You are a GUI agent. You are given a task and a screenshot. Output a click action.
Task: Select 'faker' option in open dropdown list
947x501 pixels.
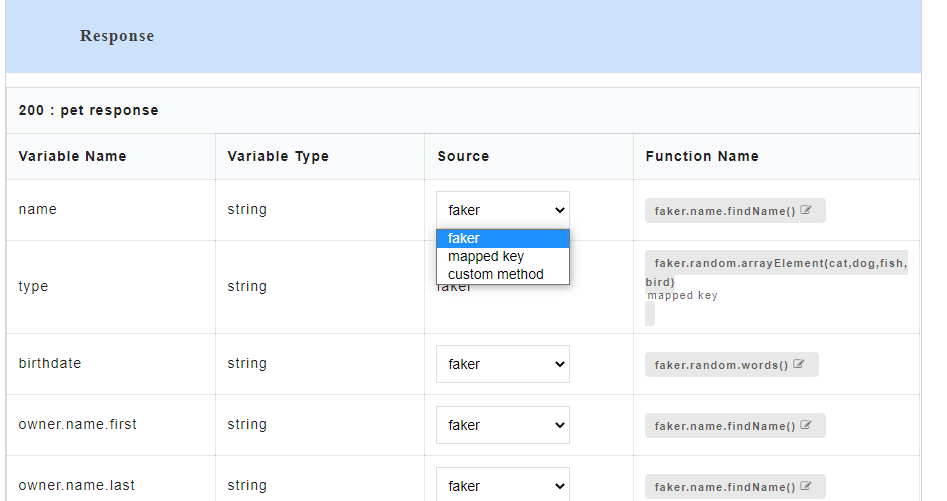coord(502,238)
